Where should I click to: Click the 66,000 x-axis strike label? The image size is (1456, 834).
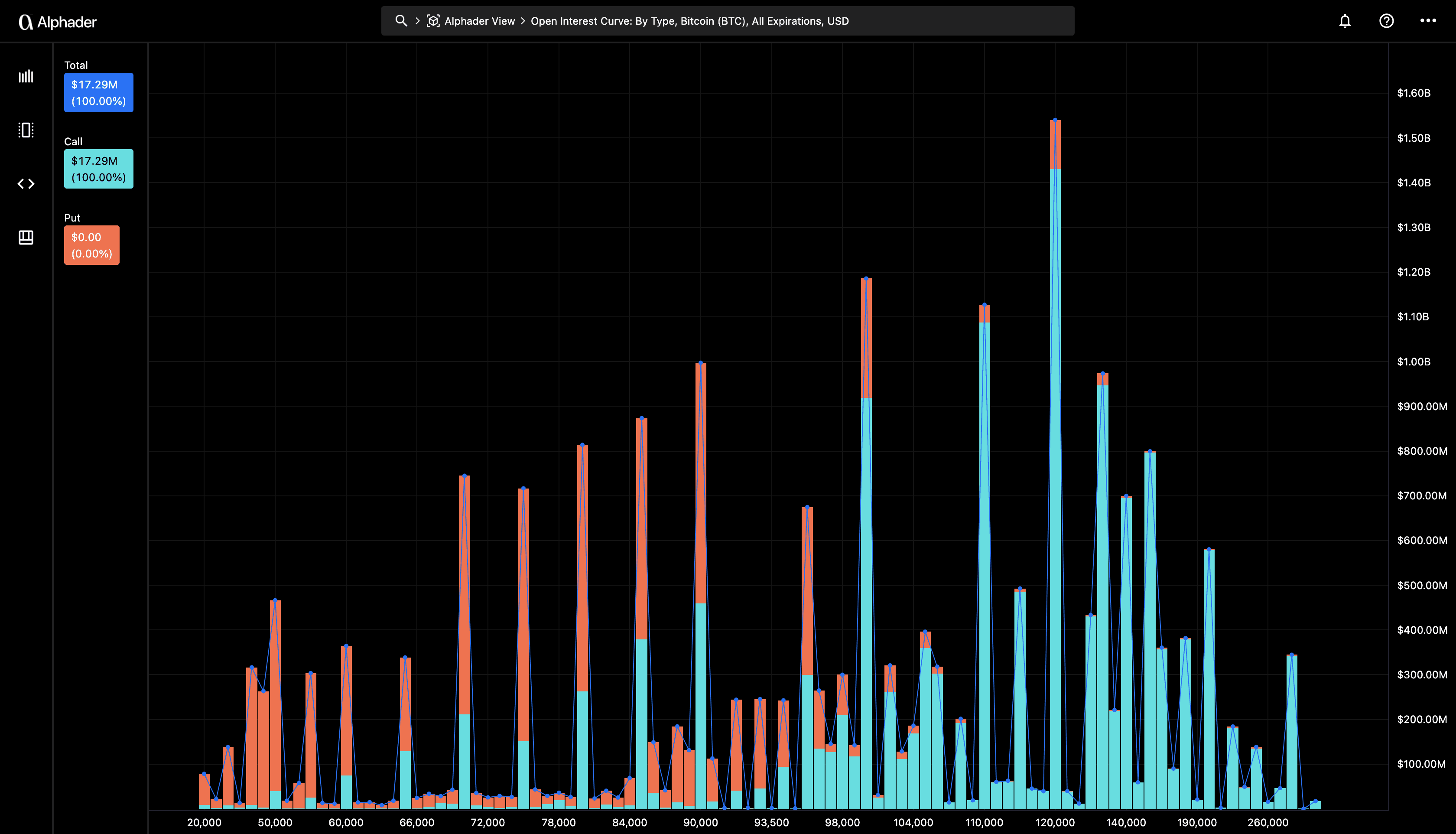tap(417, 823)
